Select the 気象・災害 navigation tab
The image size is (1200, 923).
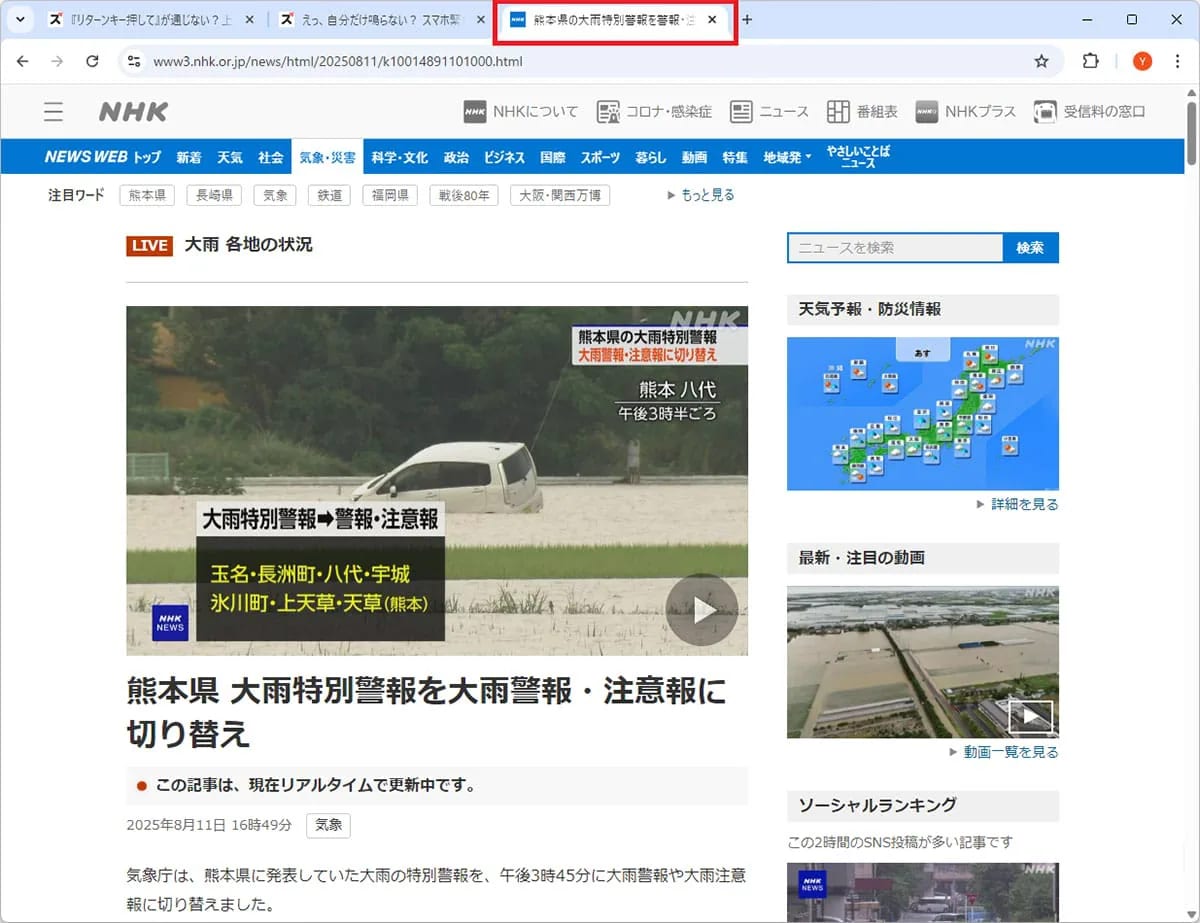click(x=327, y=158)
